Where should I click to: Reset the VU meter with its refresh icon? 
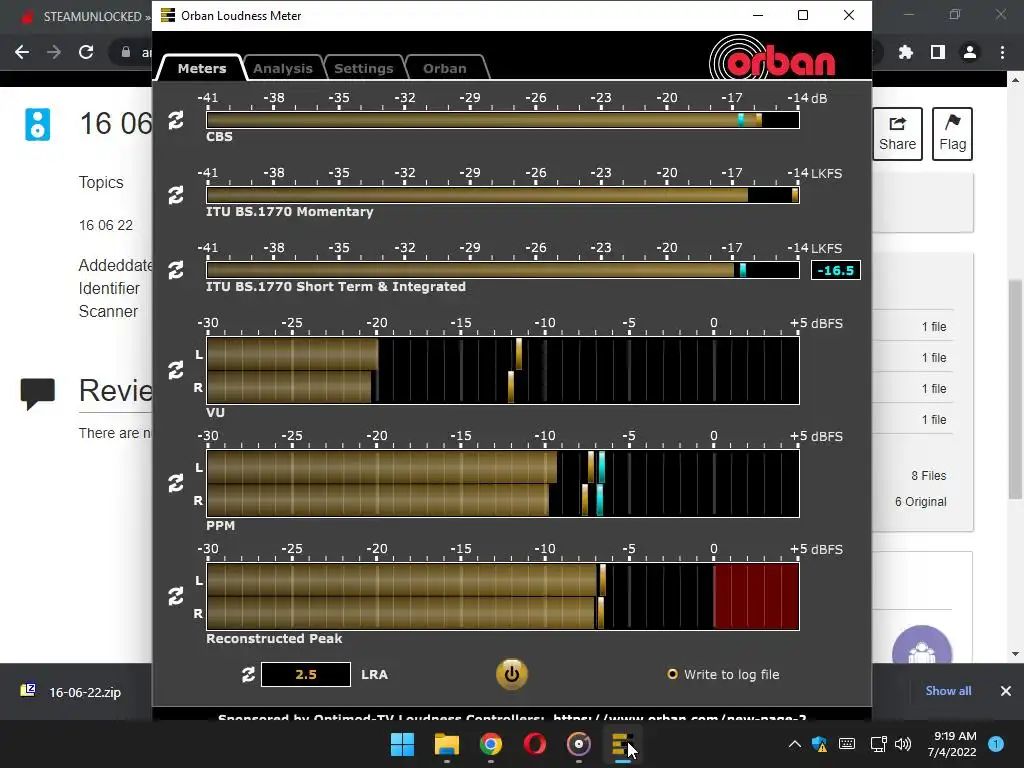176,370
